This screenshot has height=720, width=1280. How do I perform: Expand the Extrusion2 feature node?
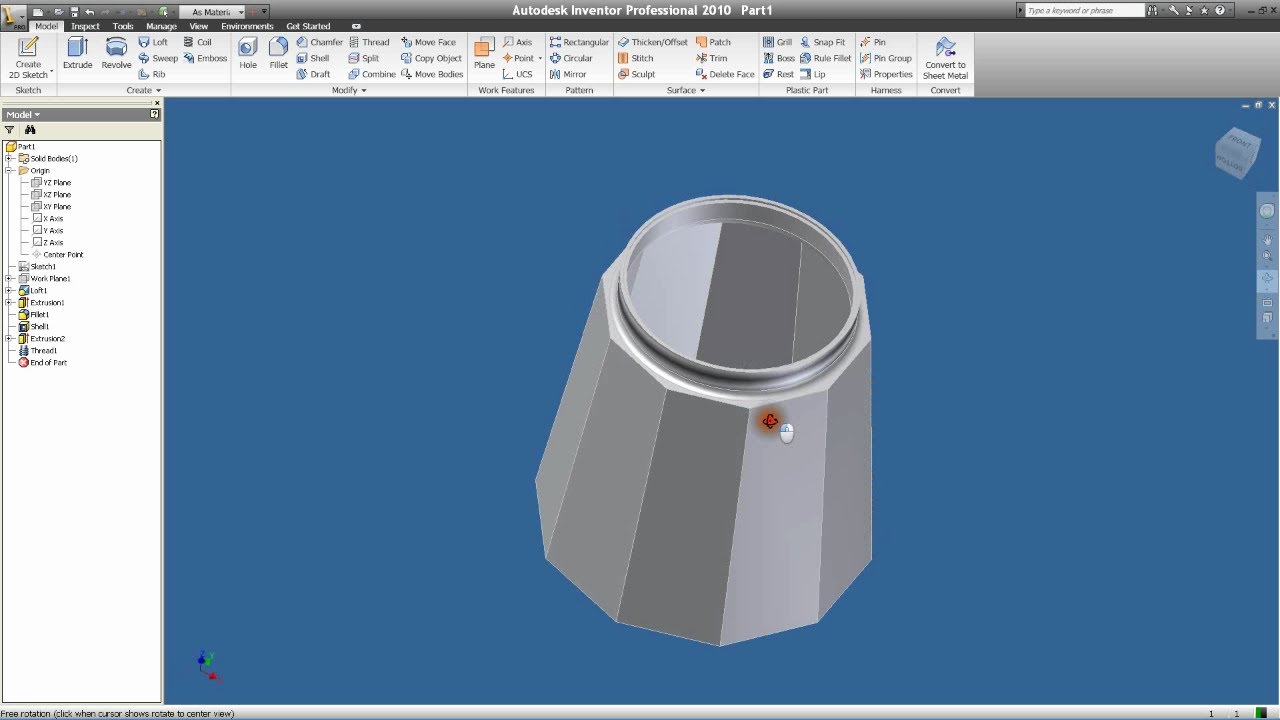point(9,339)
